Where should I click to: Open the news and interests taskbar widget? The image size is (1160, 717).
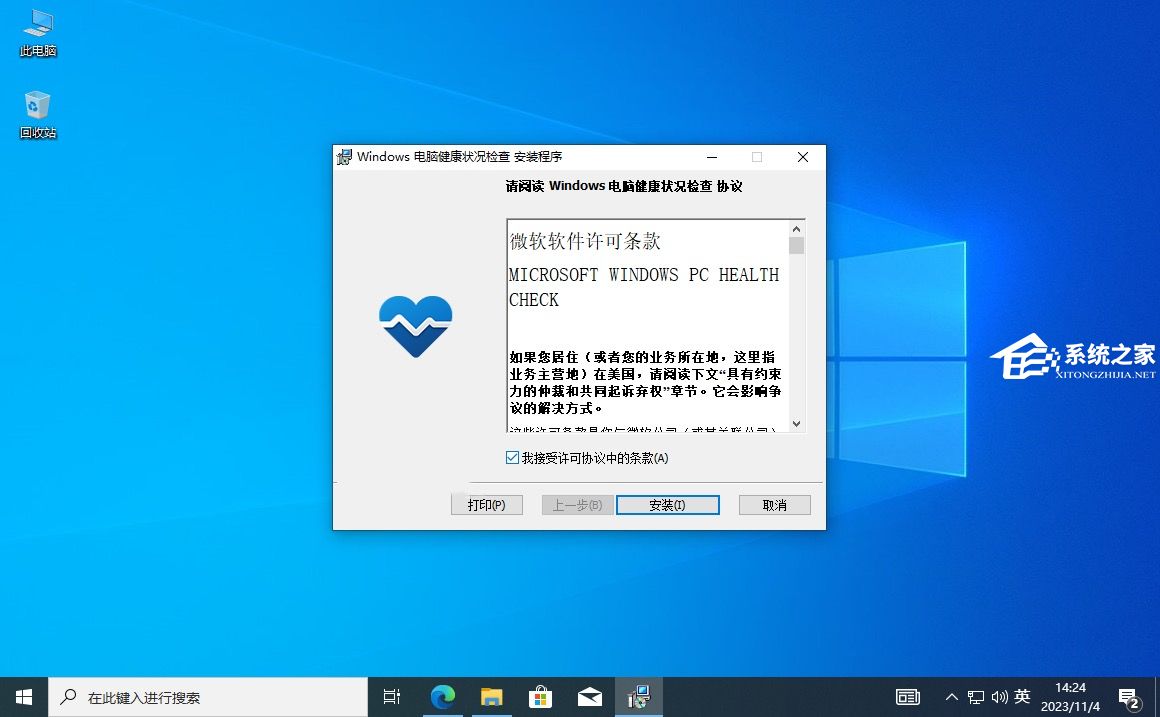pyautogui.click(x=908, y=697)
